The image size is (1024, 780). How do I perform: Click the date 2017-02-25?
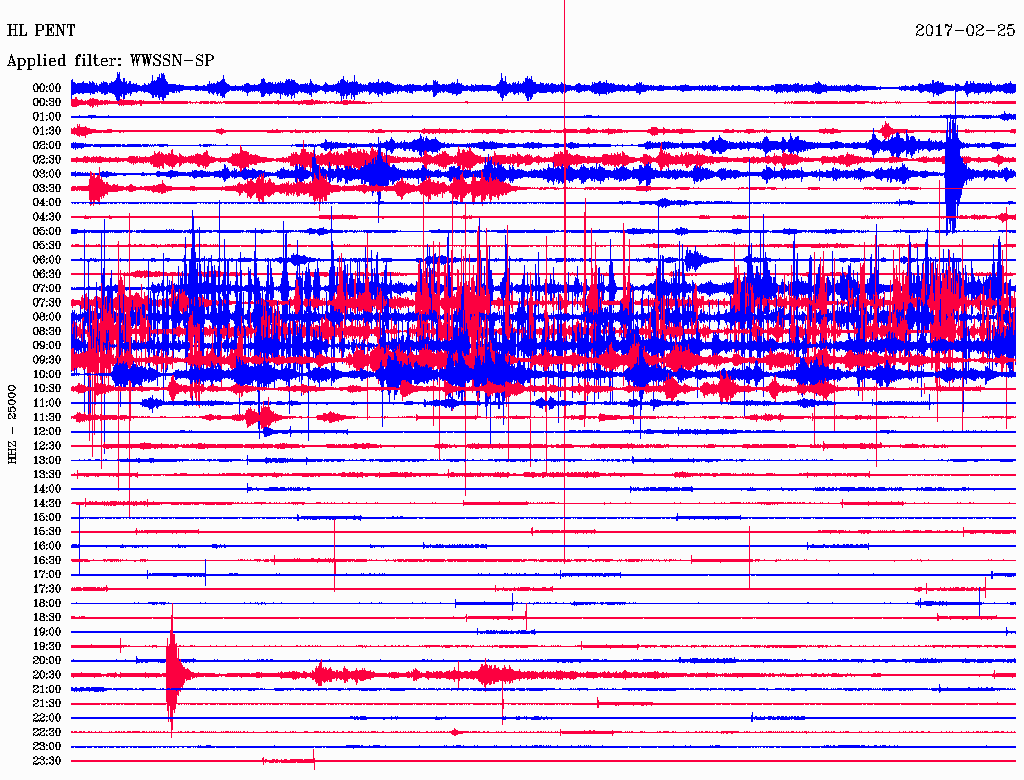(965, 30)
